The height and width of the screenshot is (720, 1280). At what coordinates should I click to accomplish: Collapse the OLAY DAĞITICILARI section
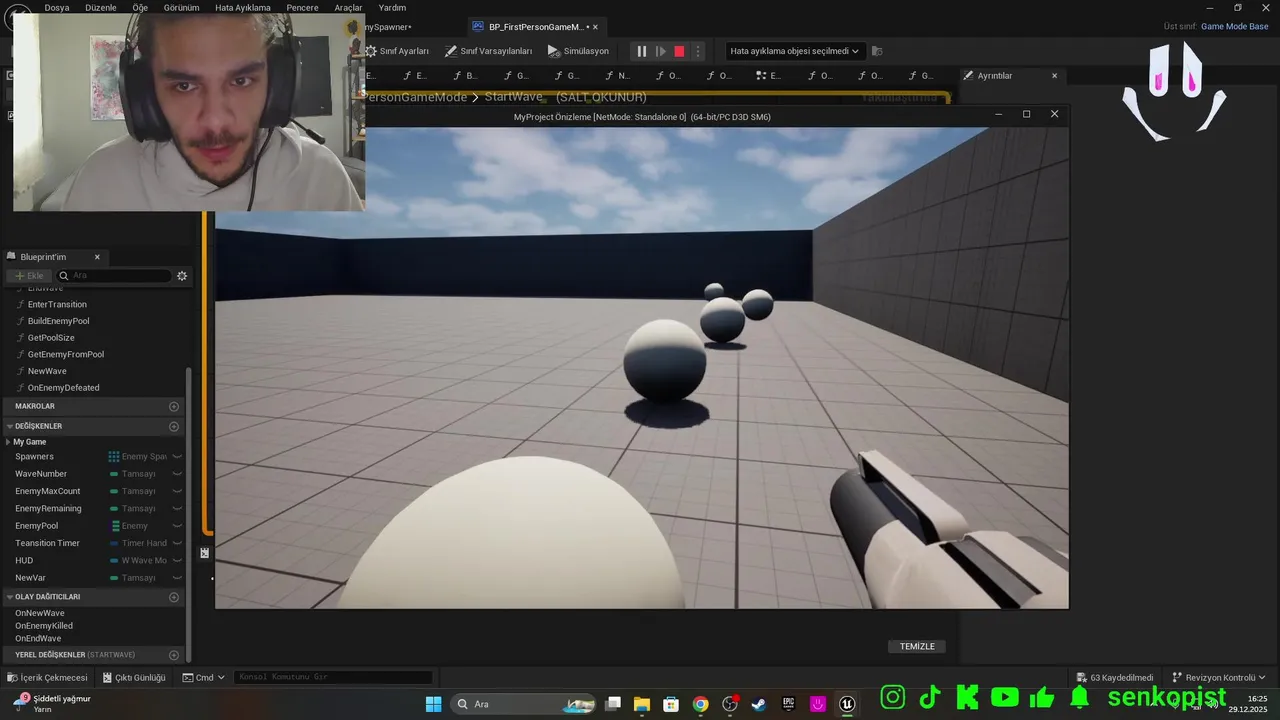(x=10, y=597)
